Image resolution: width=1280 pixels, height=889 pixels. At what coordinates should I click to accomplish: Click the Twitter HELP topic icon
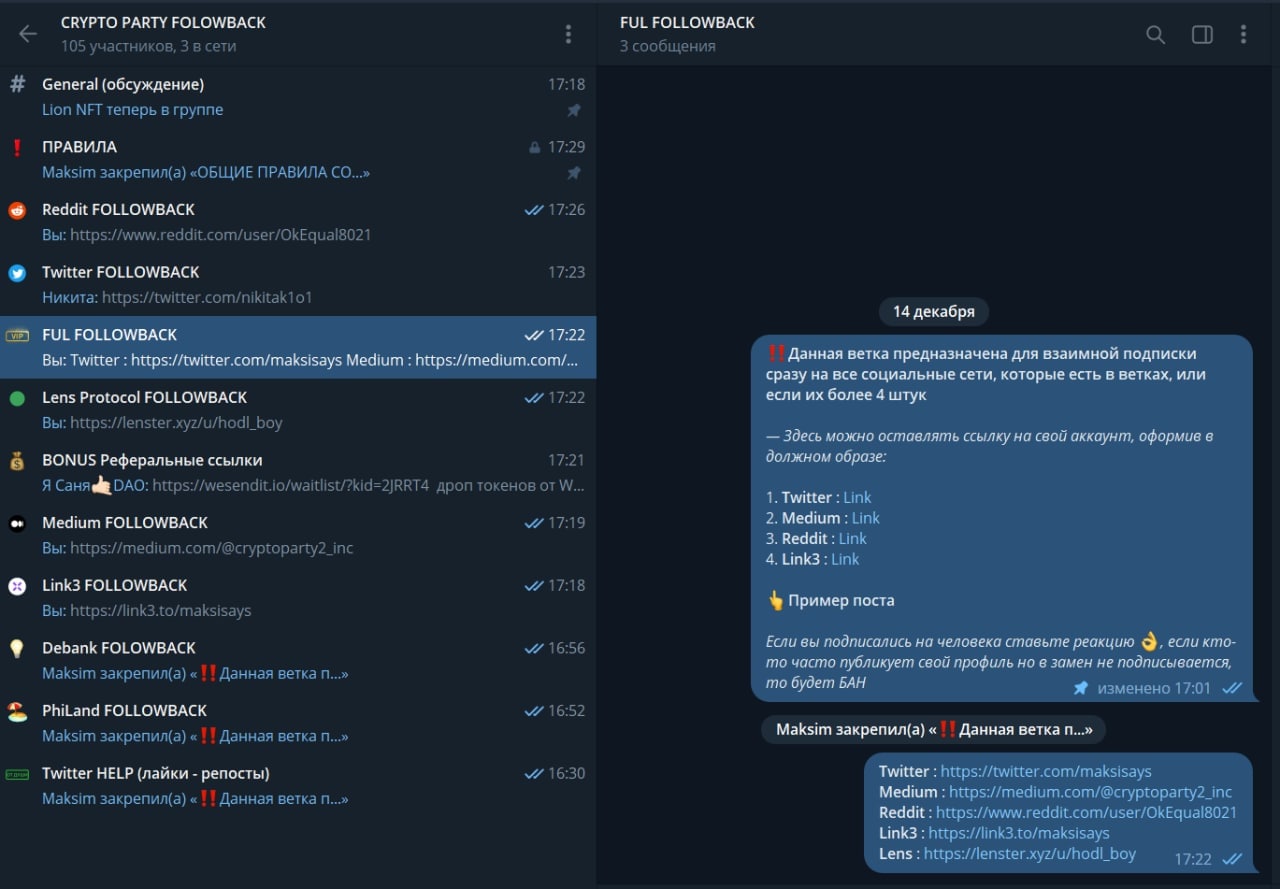point(17,774)
